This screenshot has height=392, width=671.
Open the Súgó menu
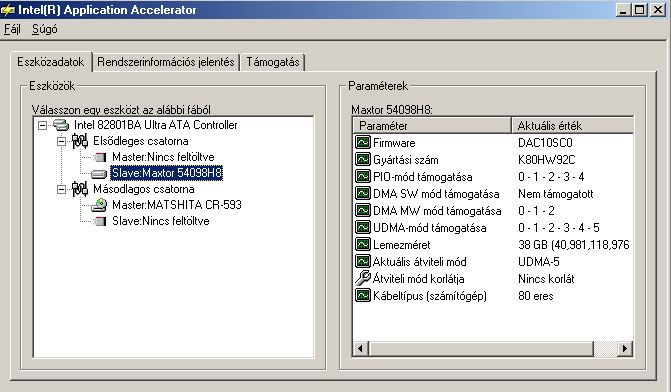[45, 29]
